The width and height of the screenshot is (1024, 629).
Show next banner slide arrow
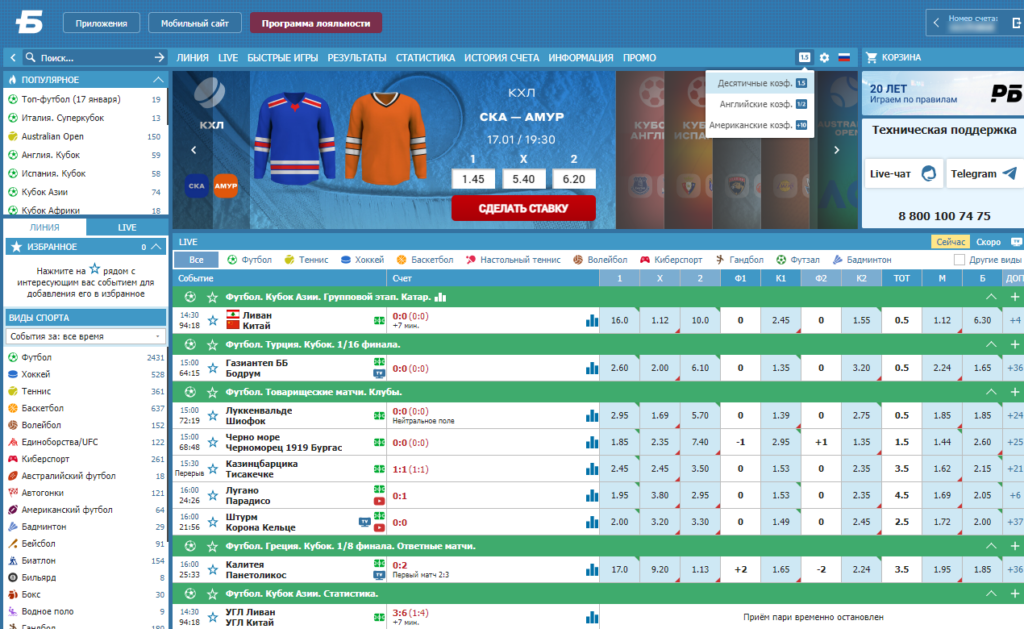[837, 150]
